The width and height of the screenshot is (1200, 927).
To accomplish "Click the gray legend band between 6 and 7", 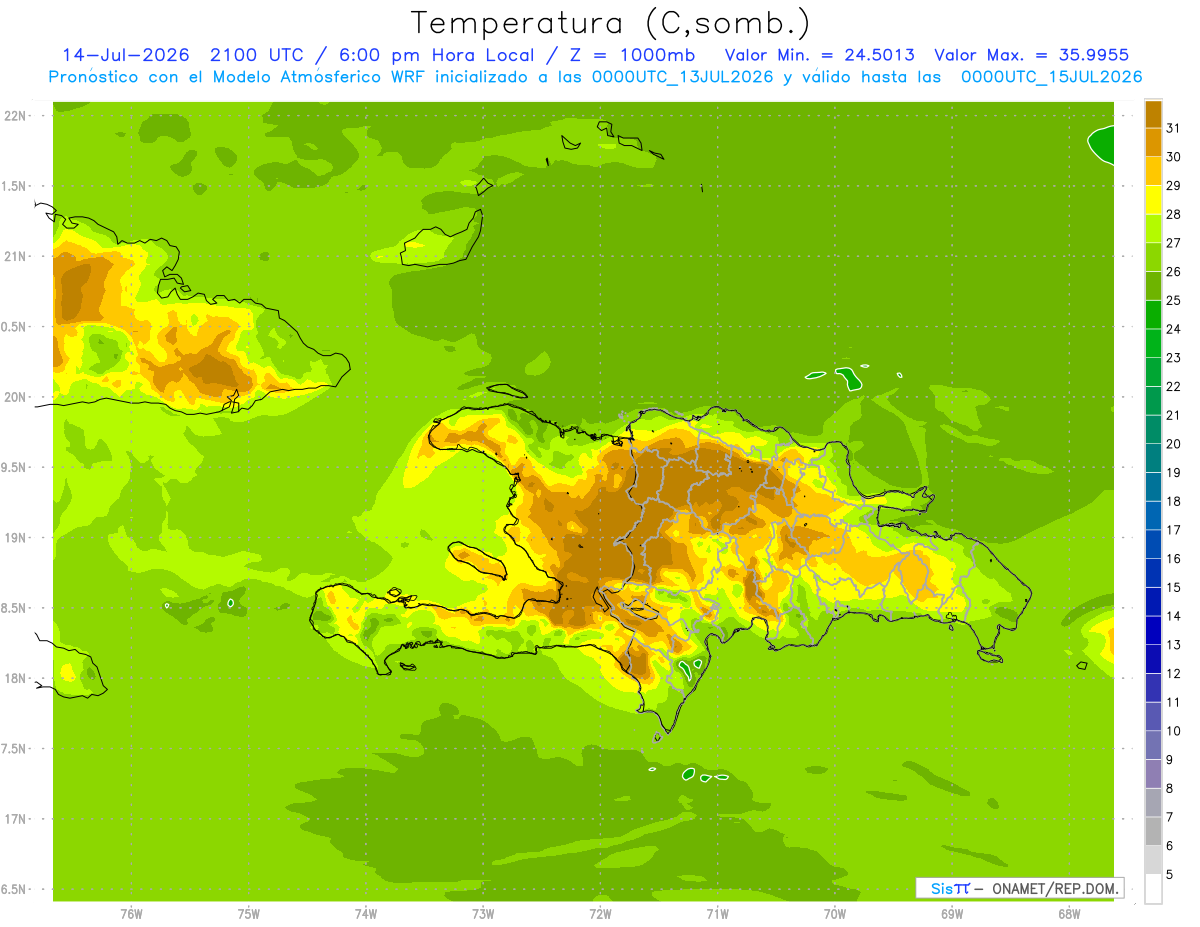I will [1153, 831].
